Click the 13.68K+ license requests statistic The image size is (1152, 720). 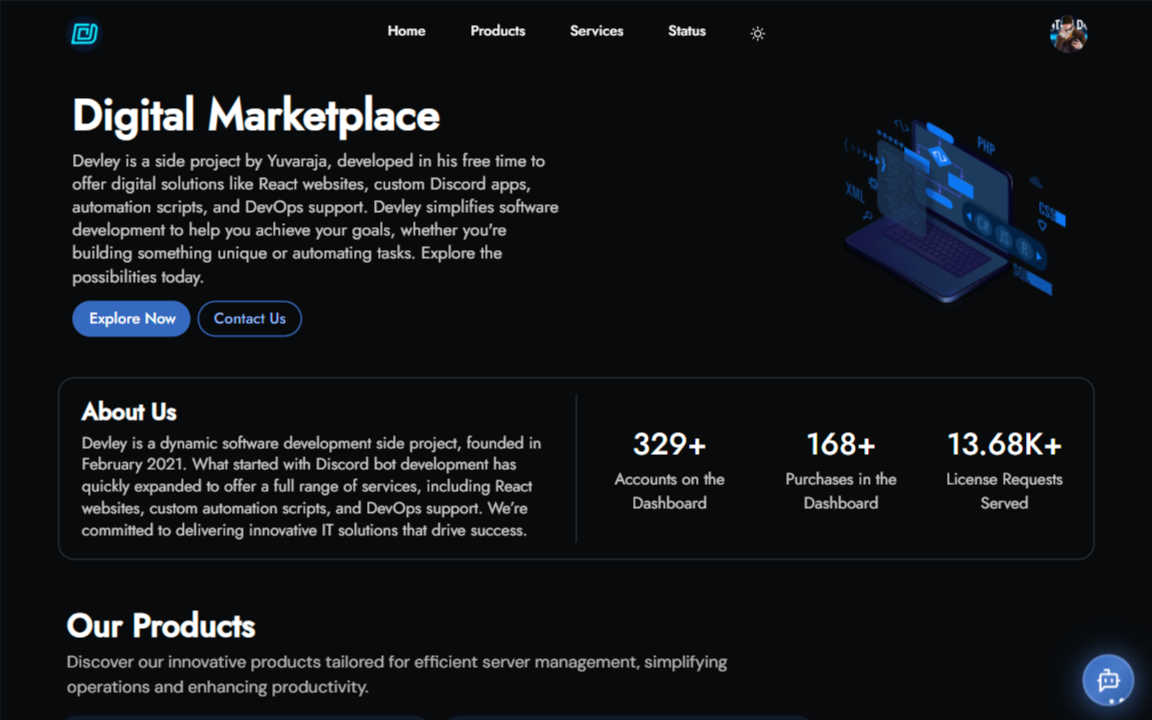(1004, 444)
